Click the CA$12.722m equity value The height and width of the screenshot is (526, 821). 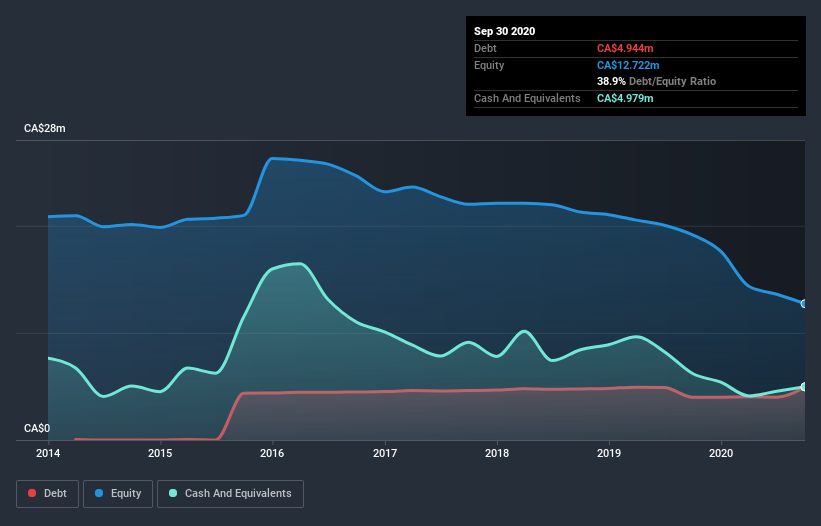coord(628,65)
